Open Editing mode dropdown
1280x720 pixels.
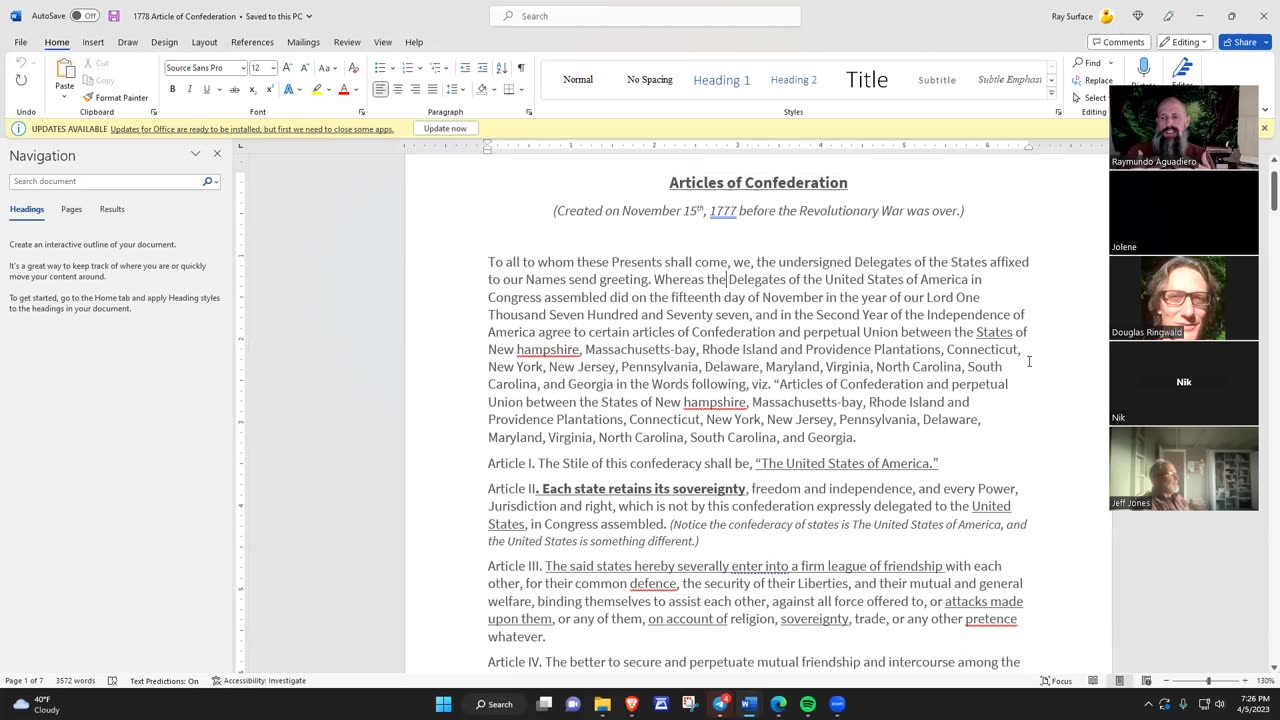coord(1184,42)
